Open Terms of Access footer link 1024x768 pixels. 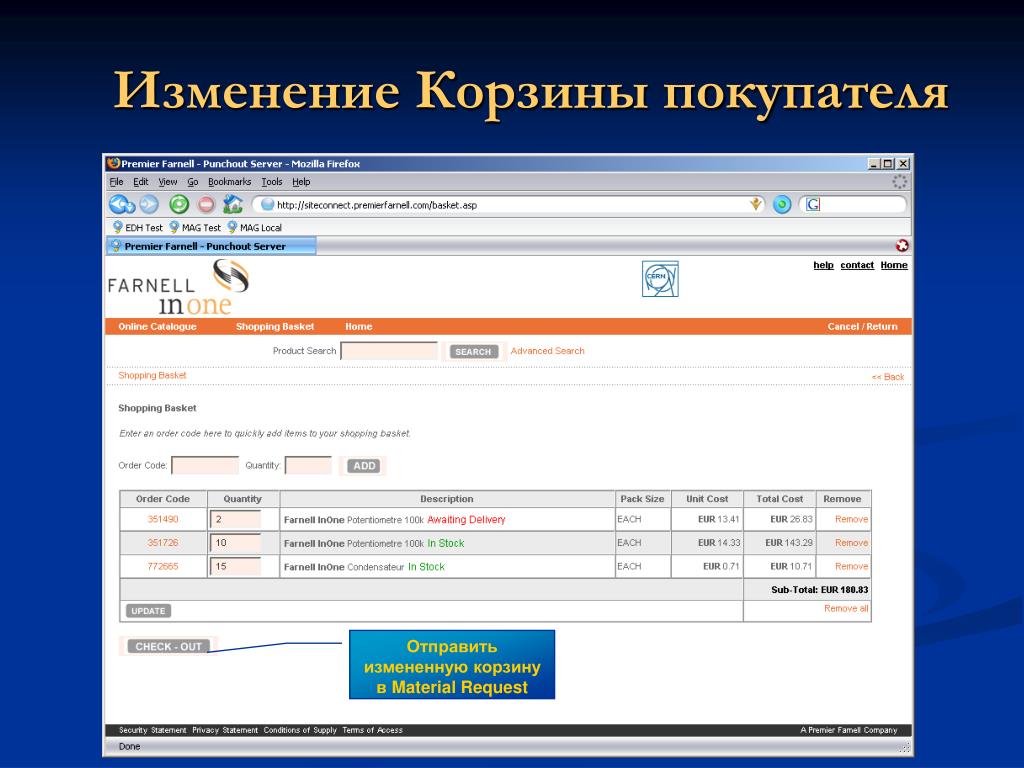[x=372, y=730]
